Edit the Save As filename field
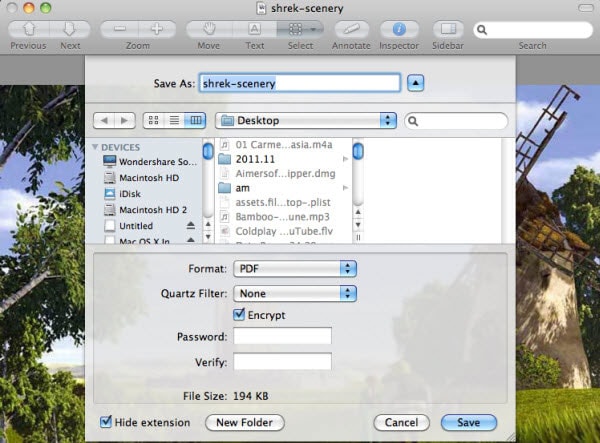600x443 pixels. click(x=300, y=83)
